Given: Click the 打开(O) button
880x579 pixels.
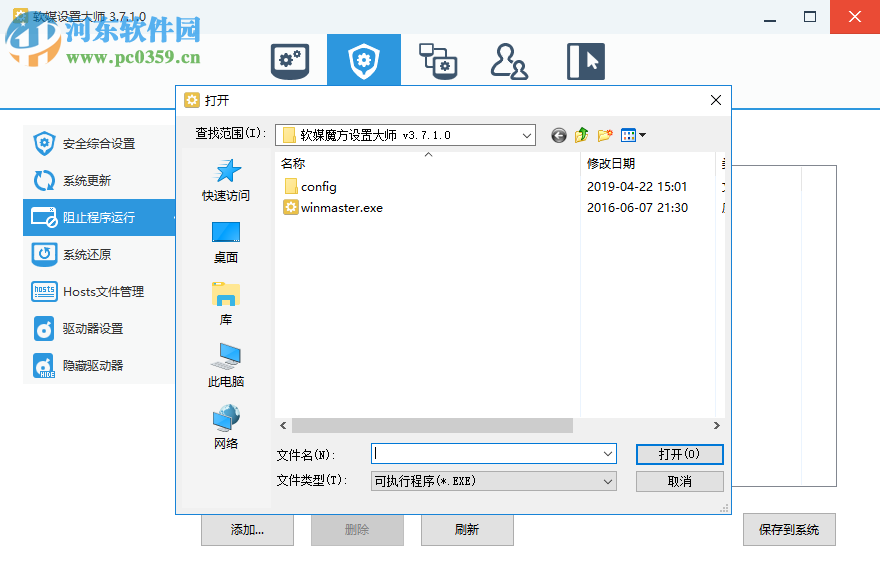Looking at the screenshot, I should [680, 454].
